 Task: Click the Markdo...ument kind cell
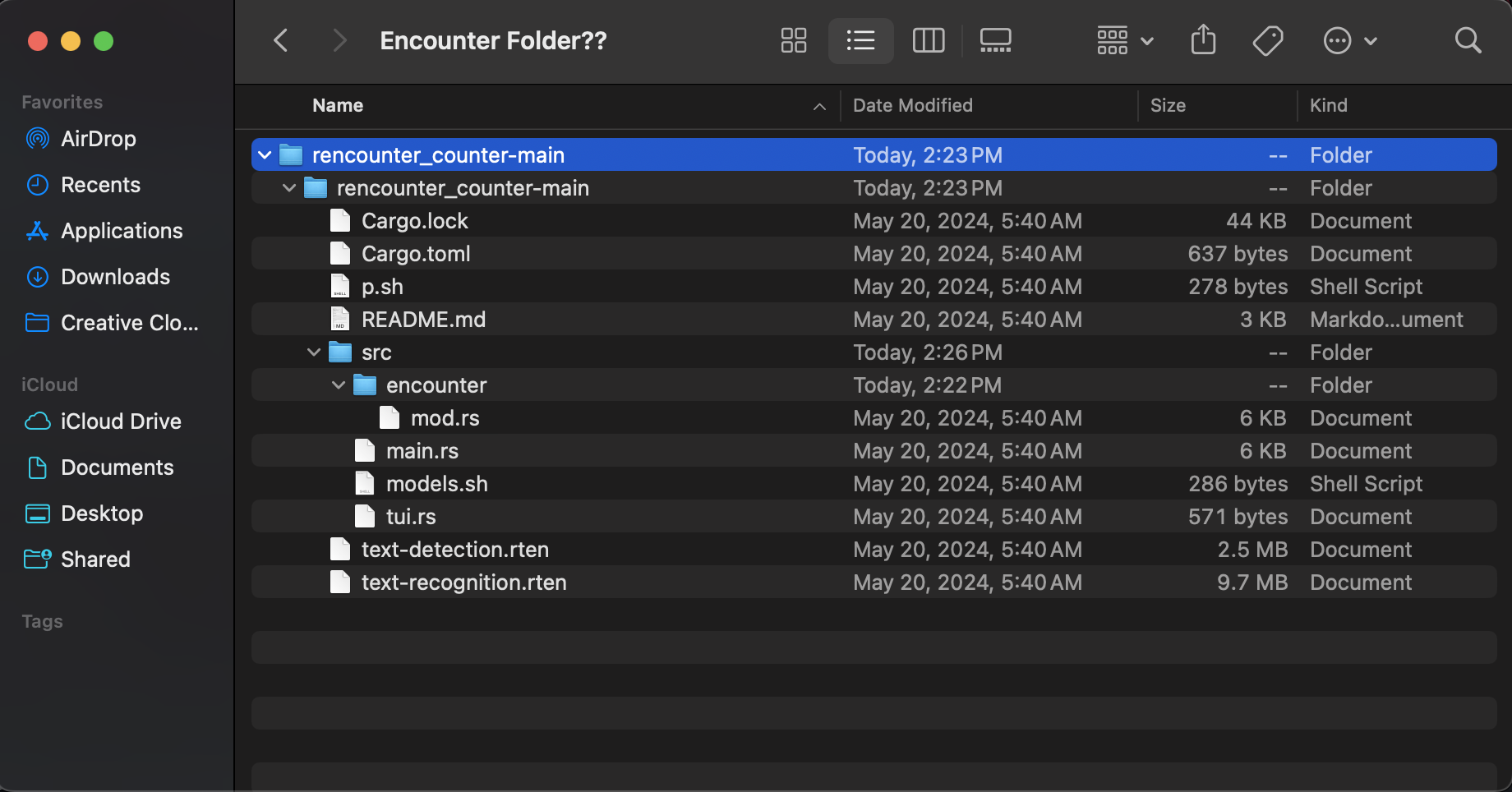pos(1386,320)
